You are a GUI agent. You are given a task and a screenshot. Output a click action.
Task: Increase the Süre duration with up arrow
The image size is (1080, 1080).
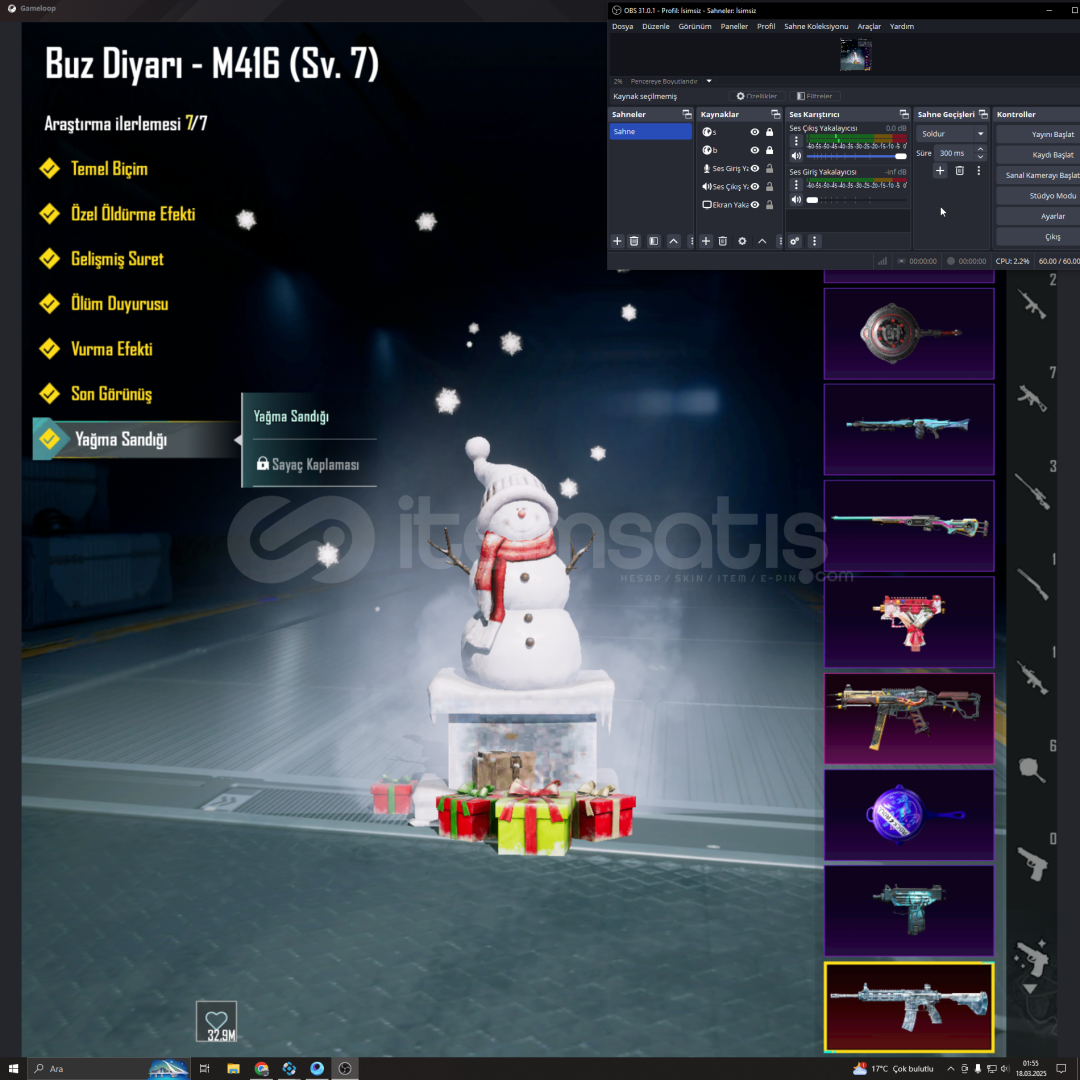point(981,149)
